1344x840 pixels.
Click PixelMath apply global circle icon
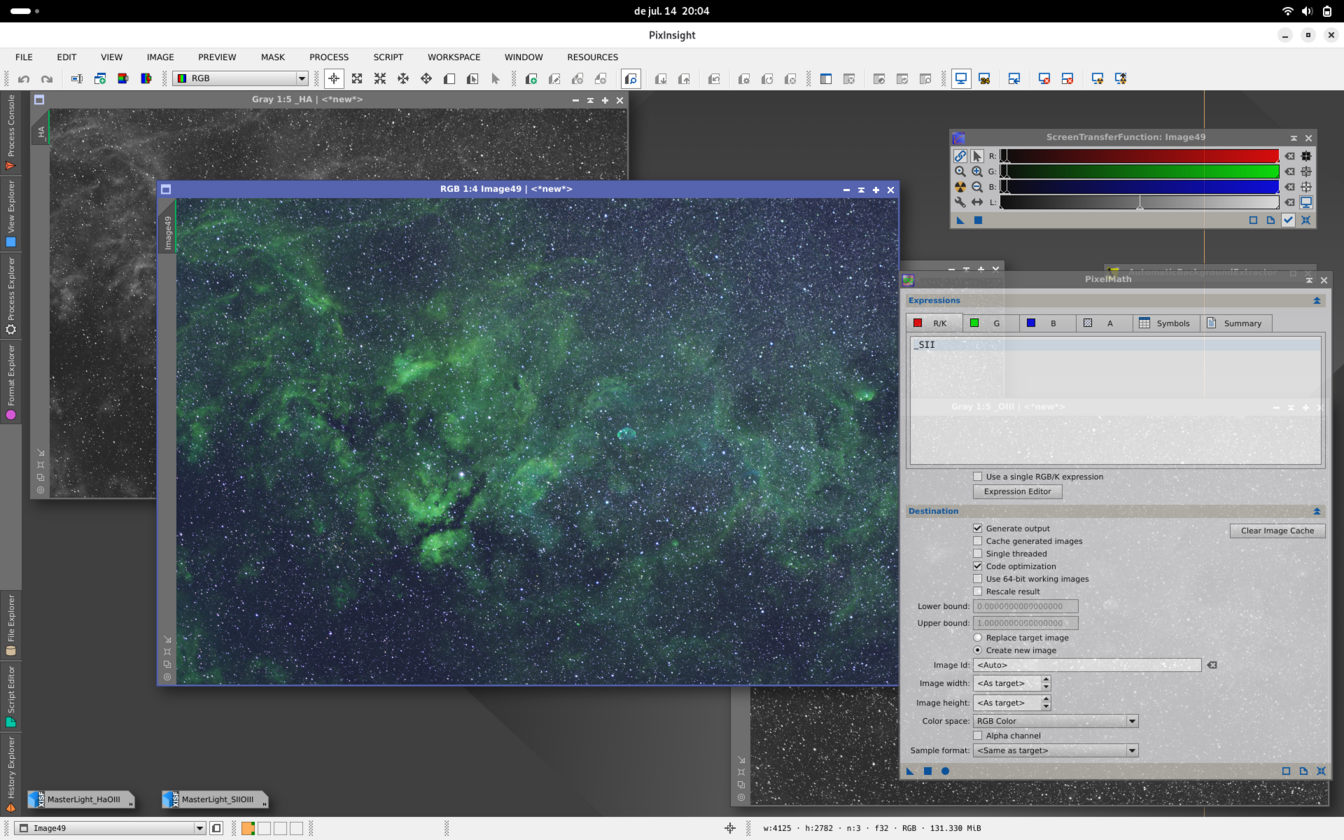(945, 771)
